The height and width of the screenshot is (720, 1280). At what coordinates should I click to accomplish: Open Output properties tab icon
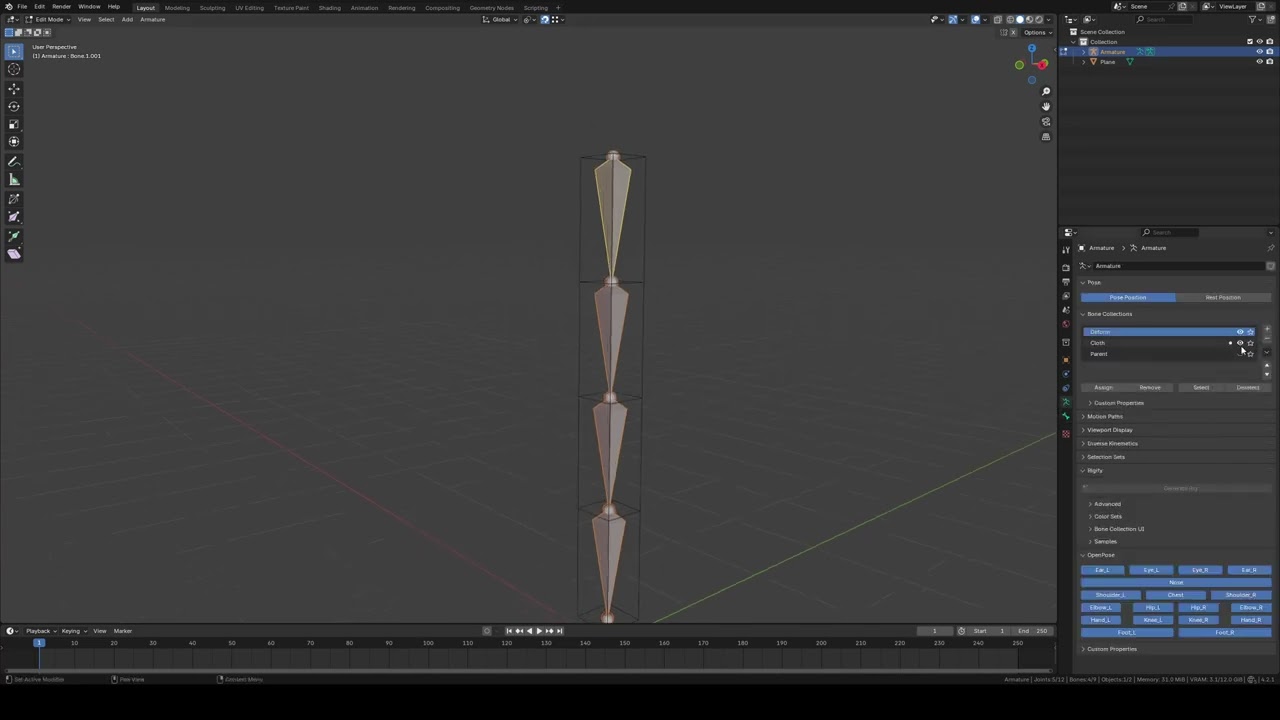point(1066,282)
